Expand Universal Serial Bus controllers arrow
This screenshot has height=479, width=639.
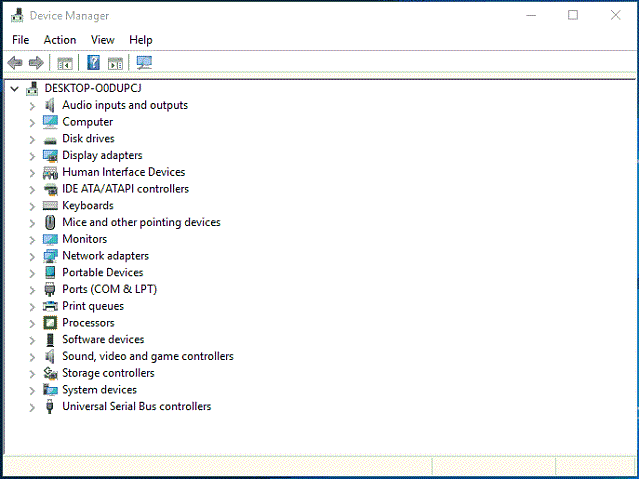click(x=32, y=407)
